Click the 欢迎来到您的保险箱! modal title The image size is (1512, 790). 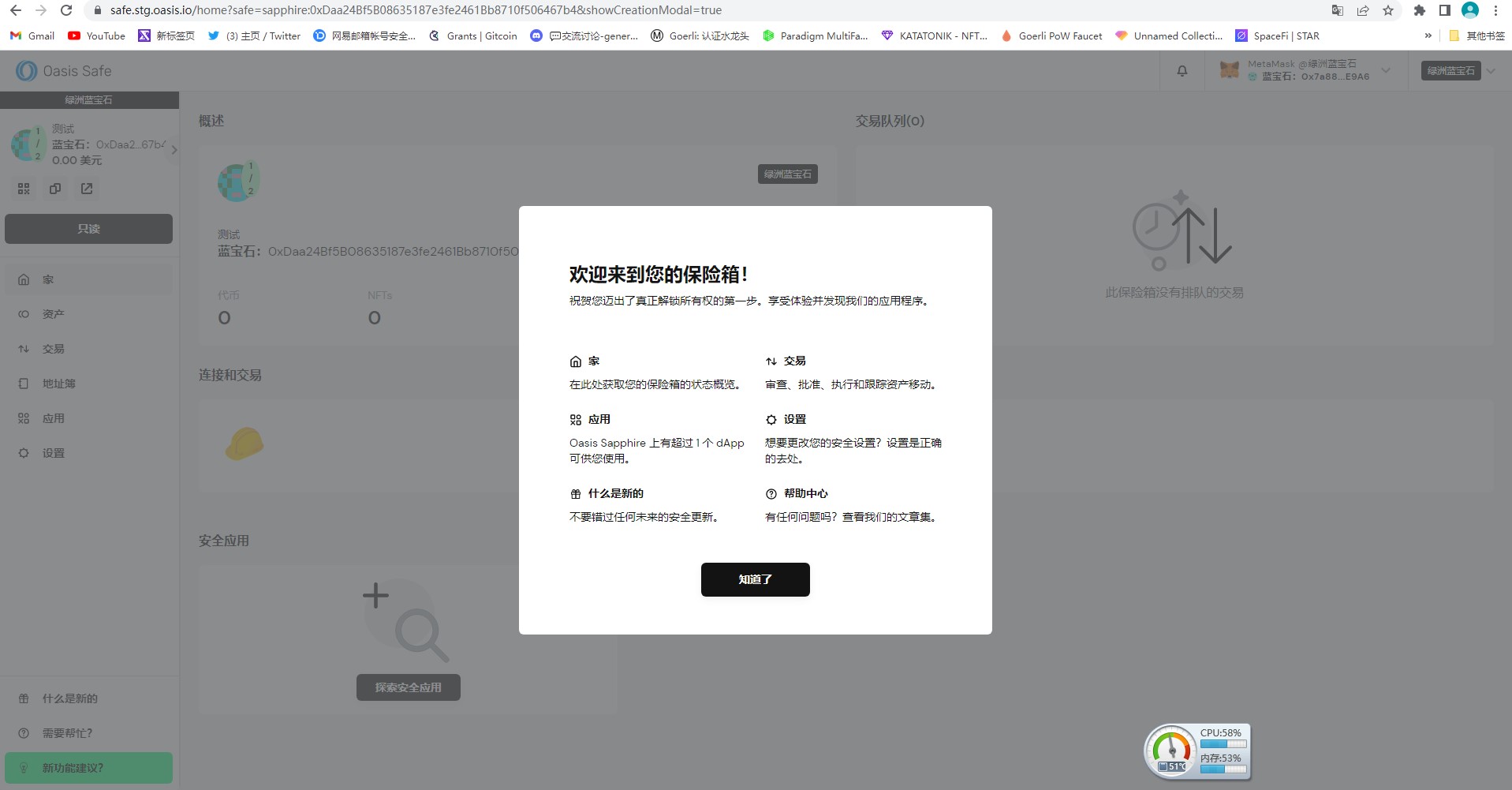click(x=659, y=275)
